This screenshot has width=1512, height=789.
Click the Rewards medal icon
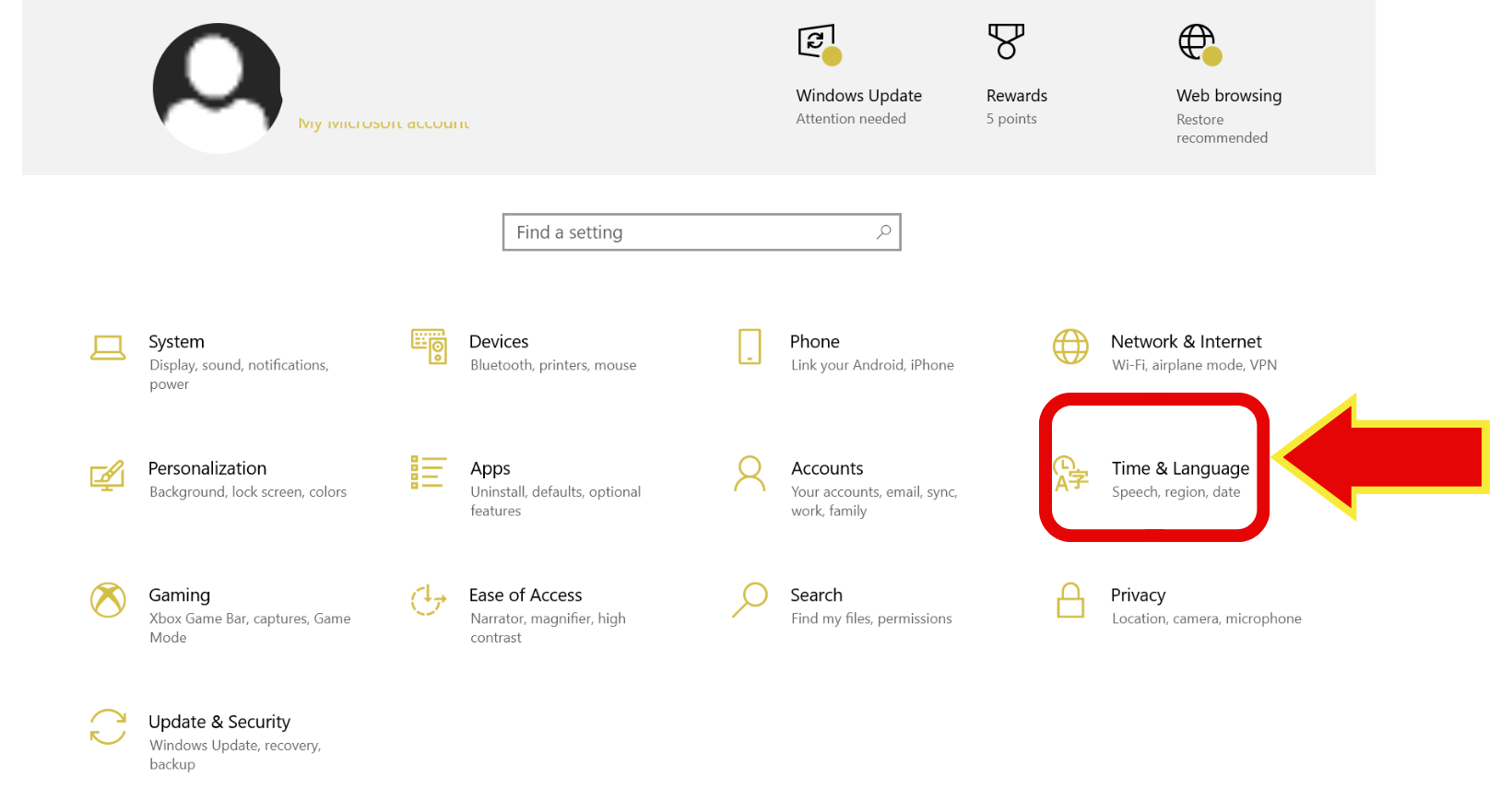click(x=1006, y=41)
